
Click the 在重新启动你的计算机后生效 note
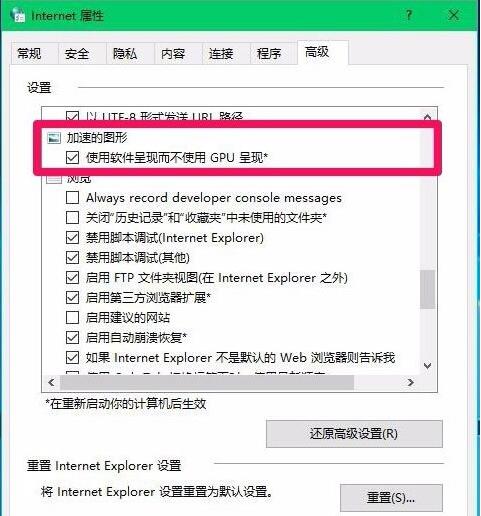(126, 404)
